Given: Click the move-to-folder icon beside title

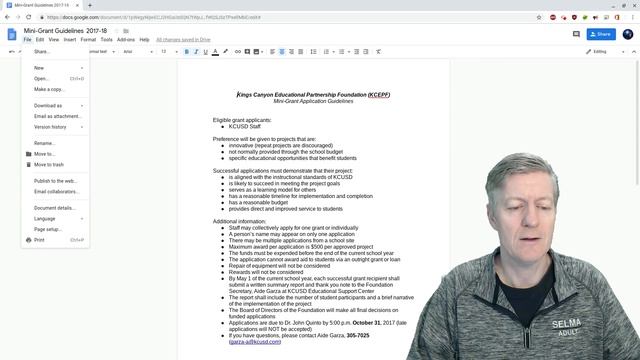Looking at the screenshot, I should click(126, 31).
